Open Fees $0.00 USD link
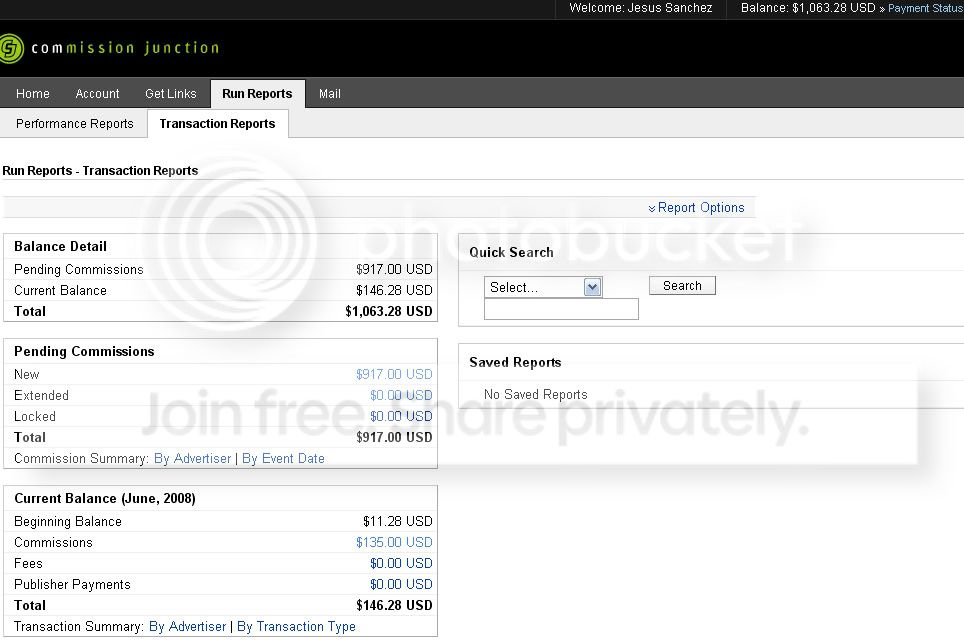 (401, 563)
